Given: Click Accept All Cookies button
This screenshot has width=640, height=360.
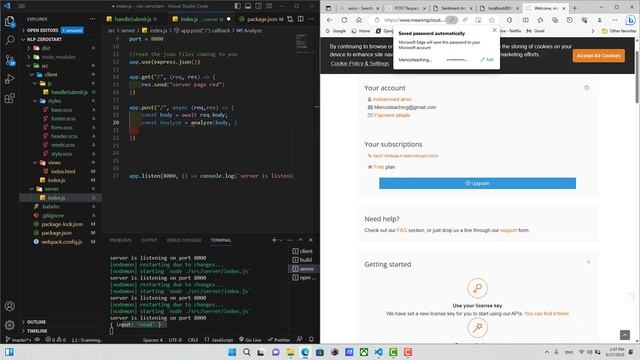Looking at the screenshot, I should [x=598, y=56].
